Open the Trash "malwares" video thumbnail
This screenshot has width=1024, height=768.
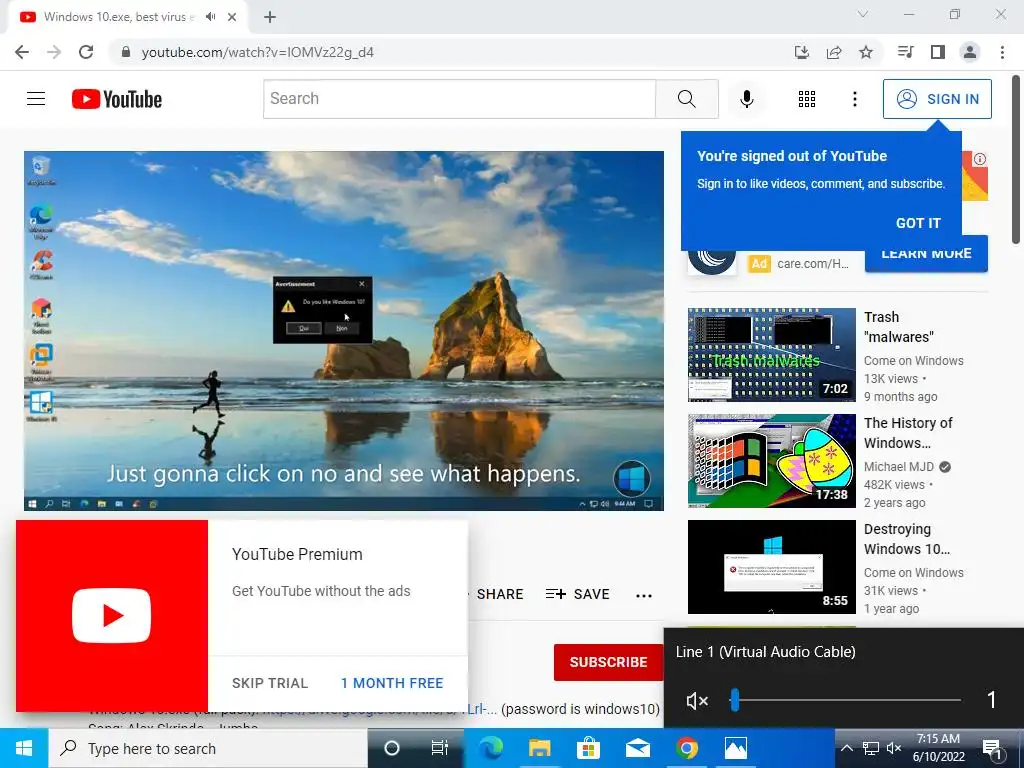[x=771, y=355]
